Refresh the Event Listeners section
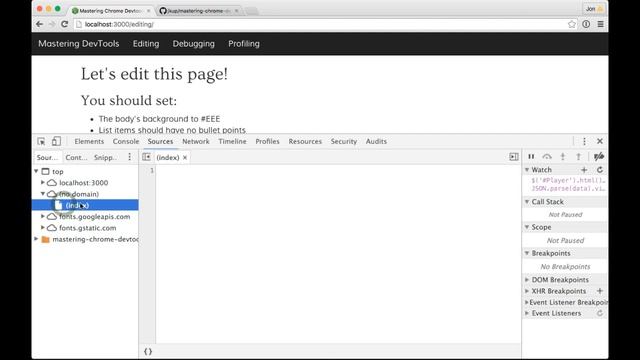 [x=600, y=313]
